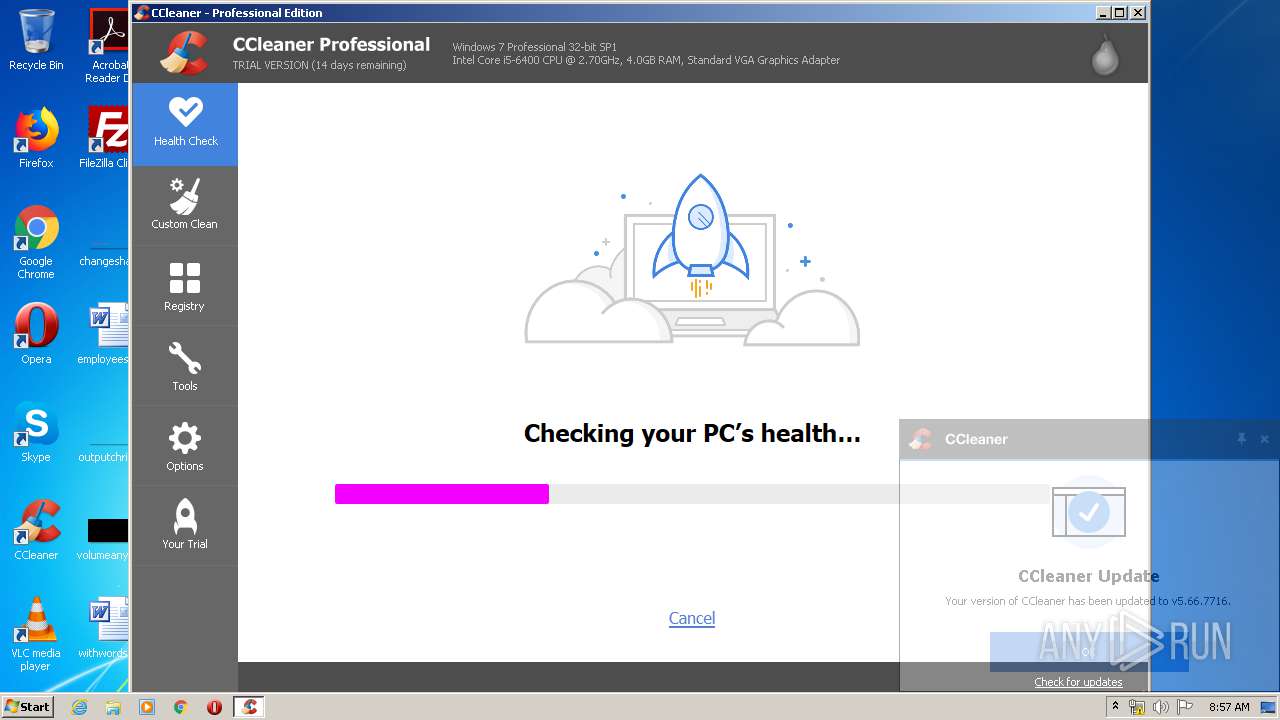Close the CCleaner update notification
The width and height of the screenshot is (1280, 720).
point(1264,439)
